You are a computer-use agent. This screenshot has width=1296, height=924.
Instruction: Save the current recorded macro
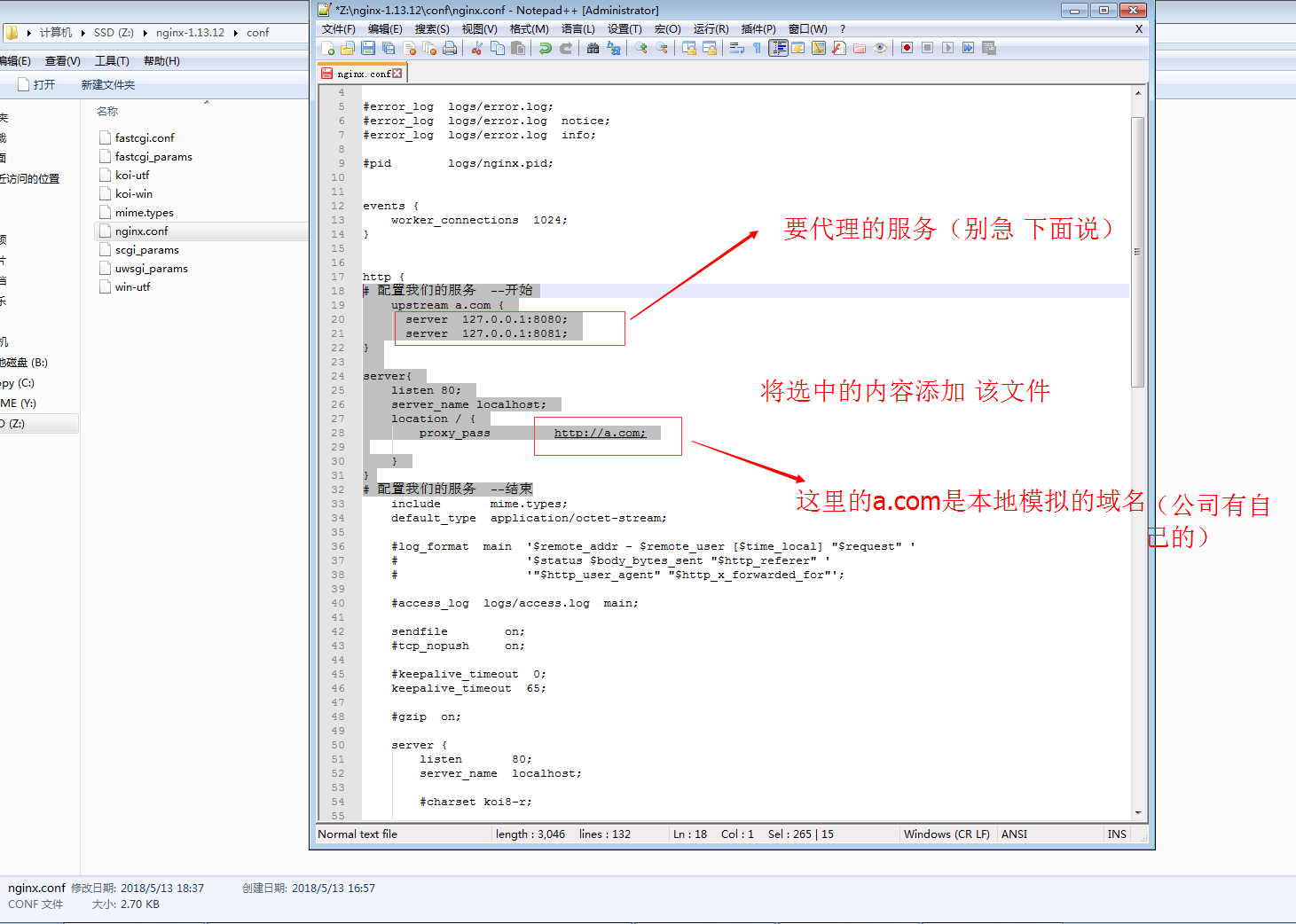point(988,48)
